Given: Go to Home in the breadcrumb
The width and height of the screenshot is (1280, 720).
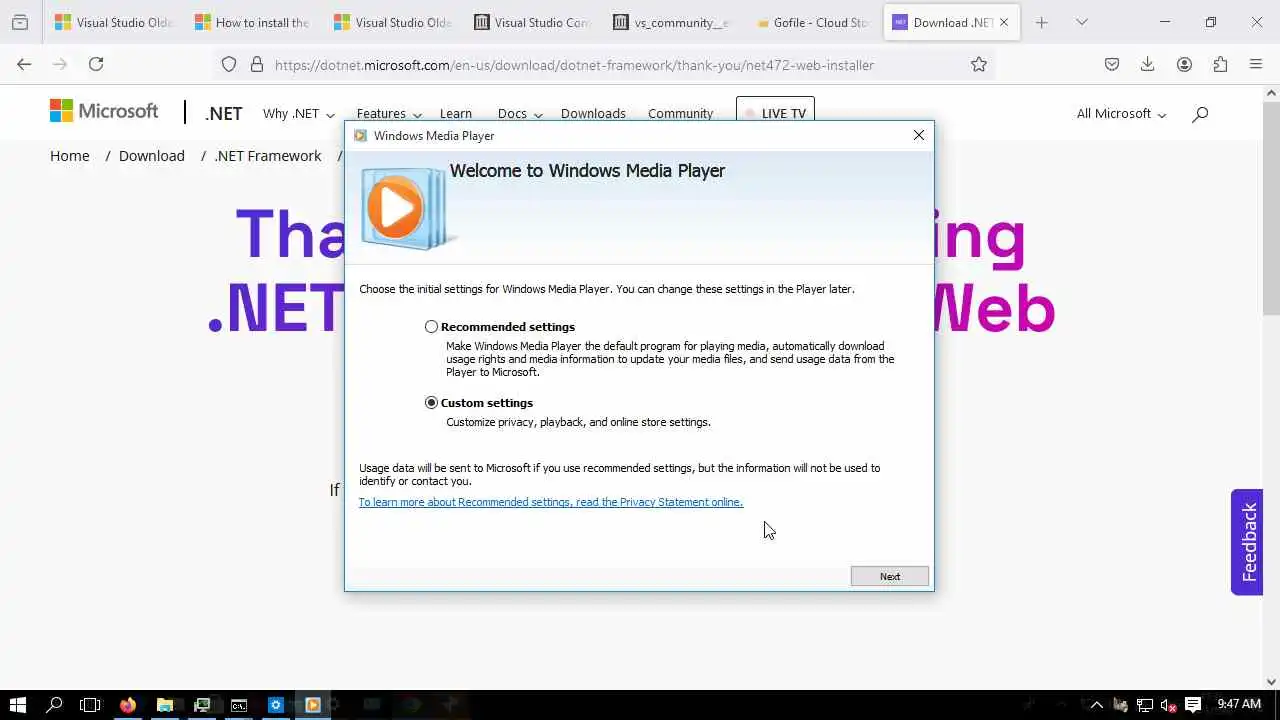Looking at the screenshot, I should click(x=70, y=156).
